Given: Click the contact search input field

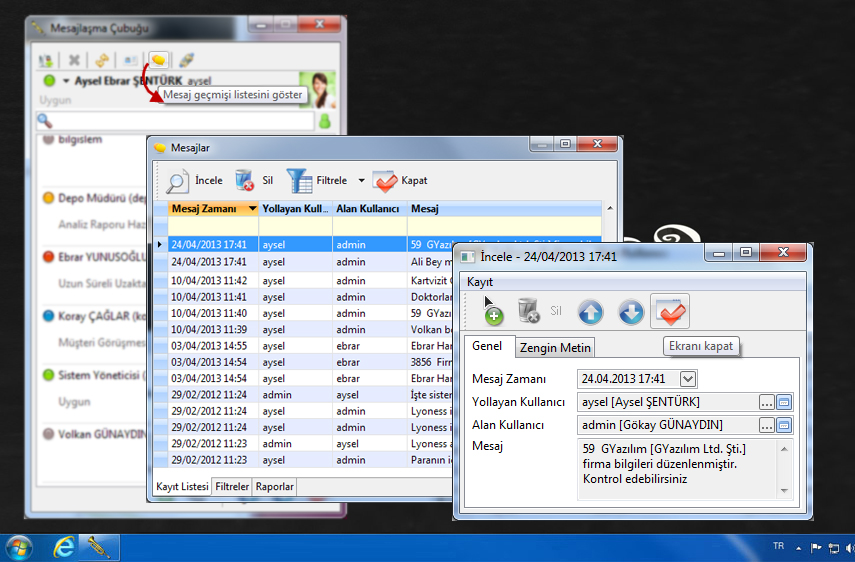Looking at the screenshot, I should 182,121.
